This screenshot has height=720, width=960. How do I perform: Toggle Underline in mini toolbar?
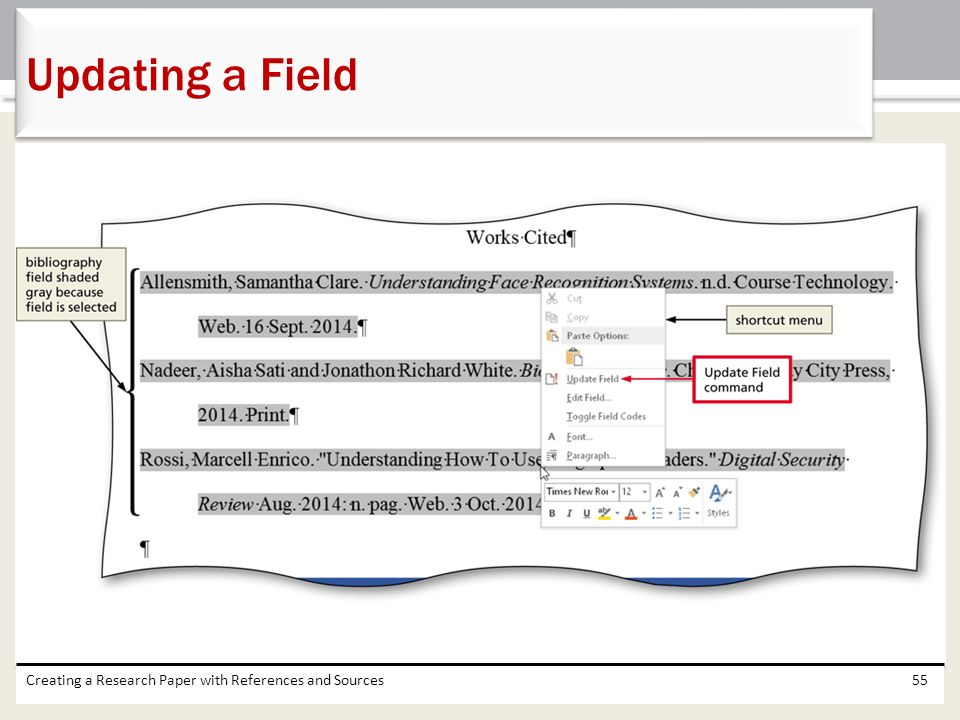587,513
